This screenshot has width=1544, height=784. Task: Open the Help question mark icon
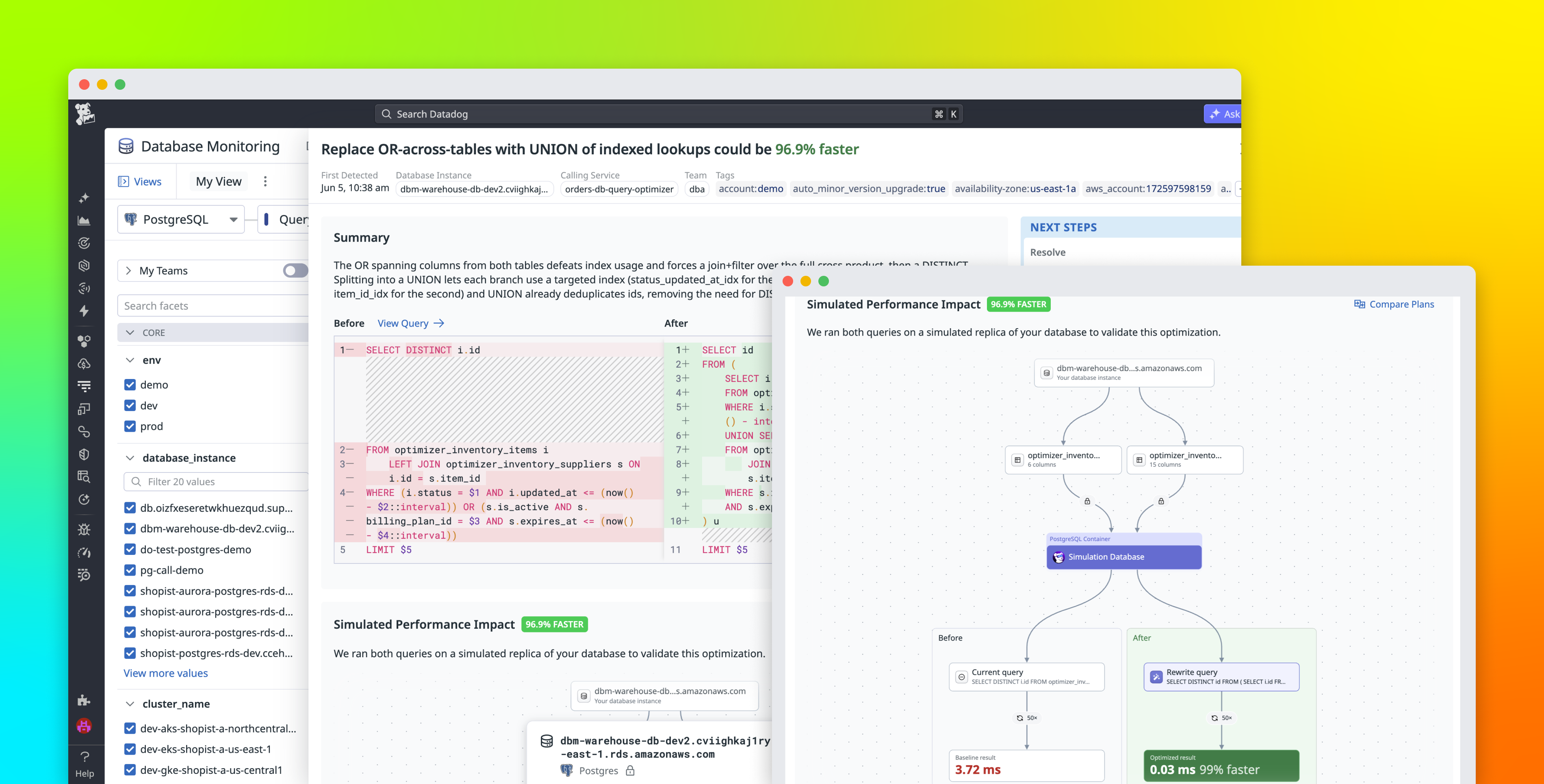click(85, 757)
